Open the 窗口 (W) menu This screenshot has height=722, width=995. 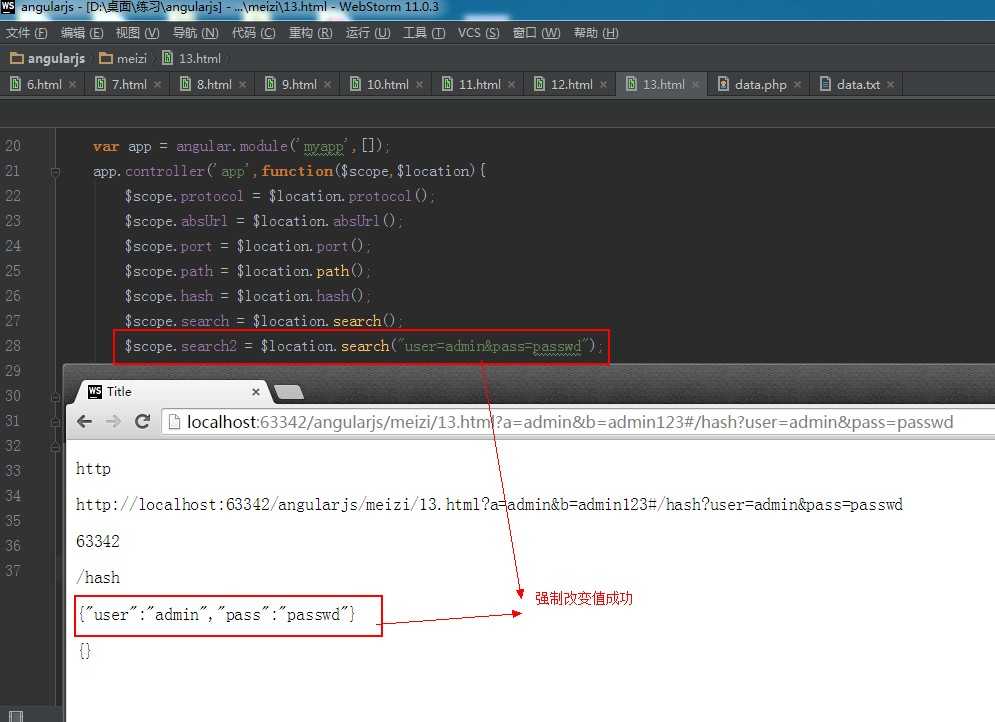(x=537, y=33)
